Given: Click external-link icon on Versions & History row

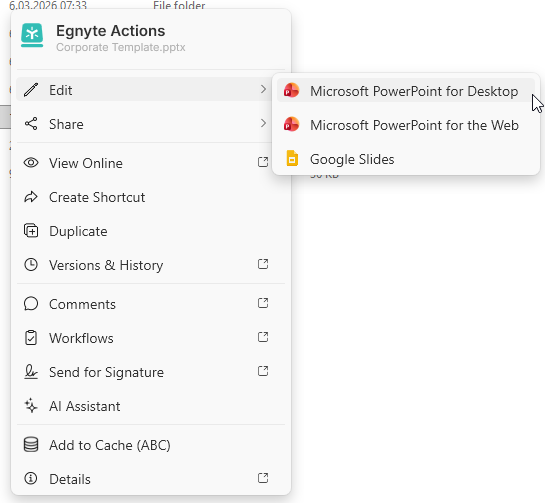Looking at the screenshot, I should pyautogui.click(x=263, y=264).
